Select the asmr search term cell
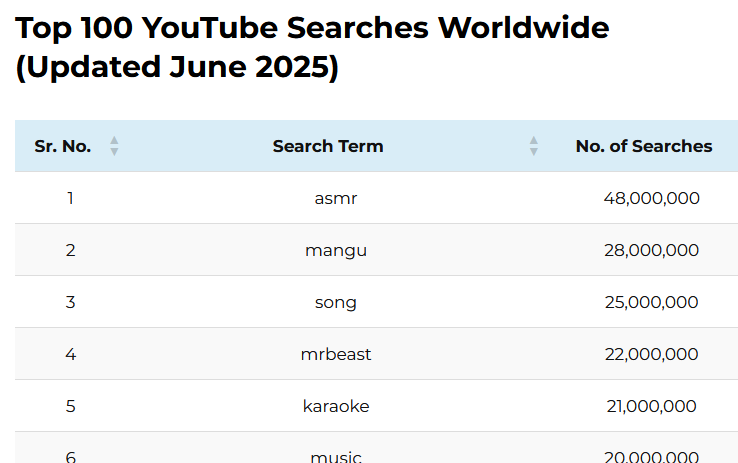738x463 pixels. click(x=336, y=198)
